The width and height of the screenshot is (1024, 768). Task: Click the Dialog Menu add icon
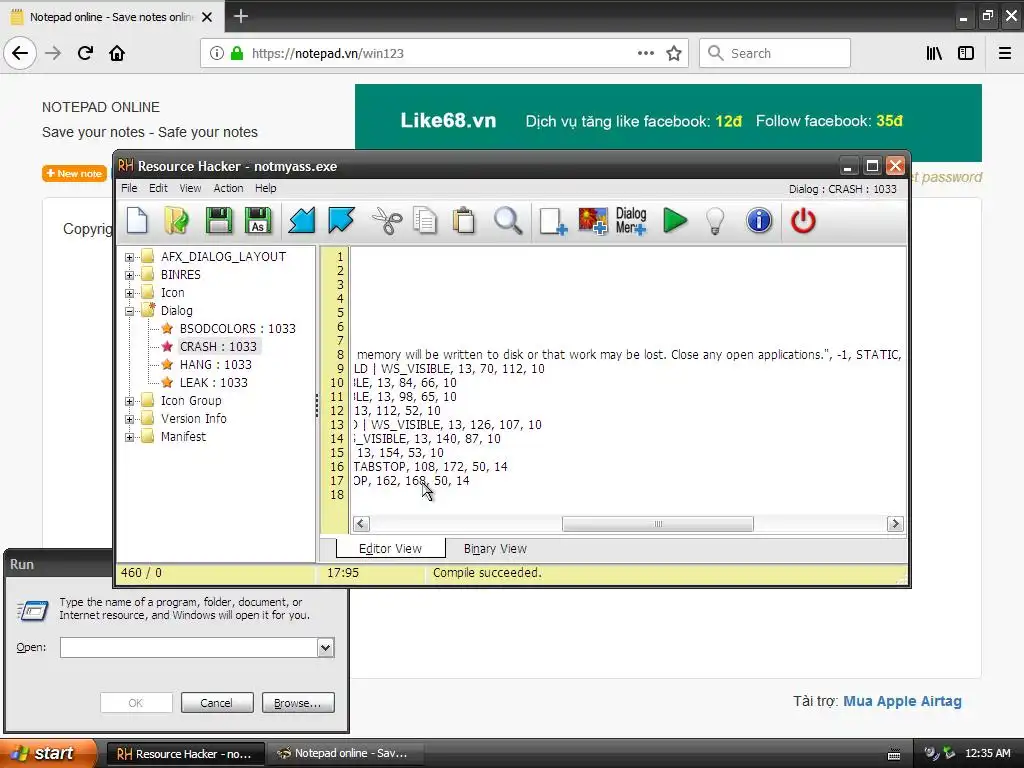point(631,221)
